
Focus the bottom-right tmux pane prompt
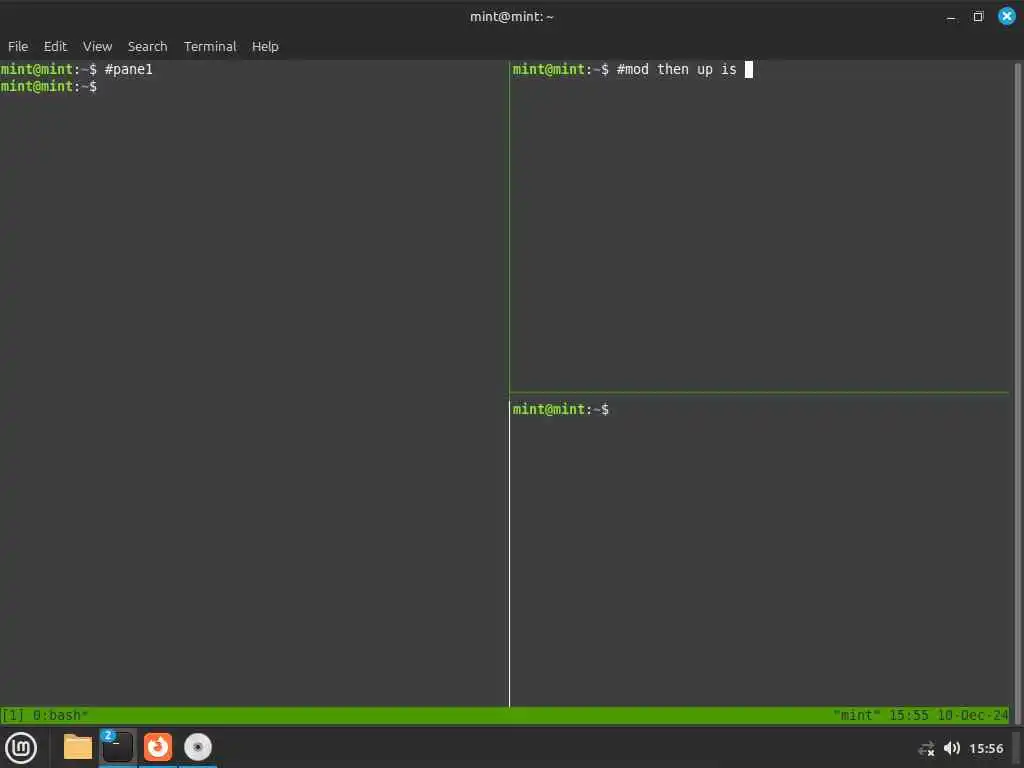(x=759, y=554)
